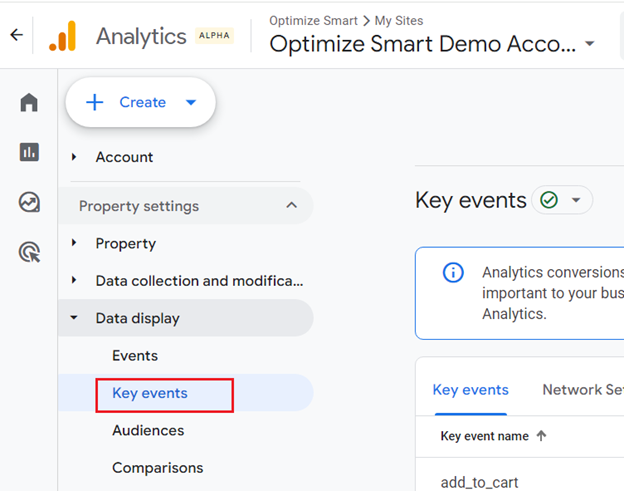Open the Reports bar chart icon
Viewport: 624px width, 491px height.
(x=29, y=152)
